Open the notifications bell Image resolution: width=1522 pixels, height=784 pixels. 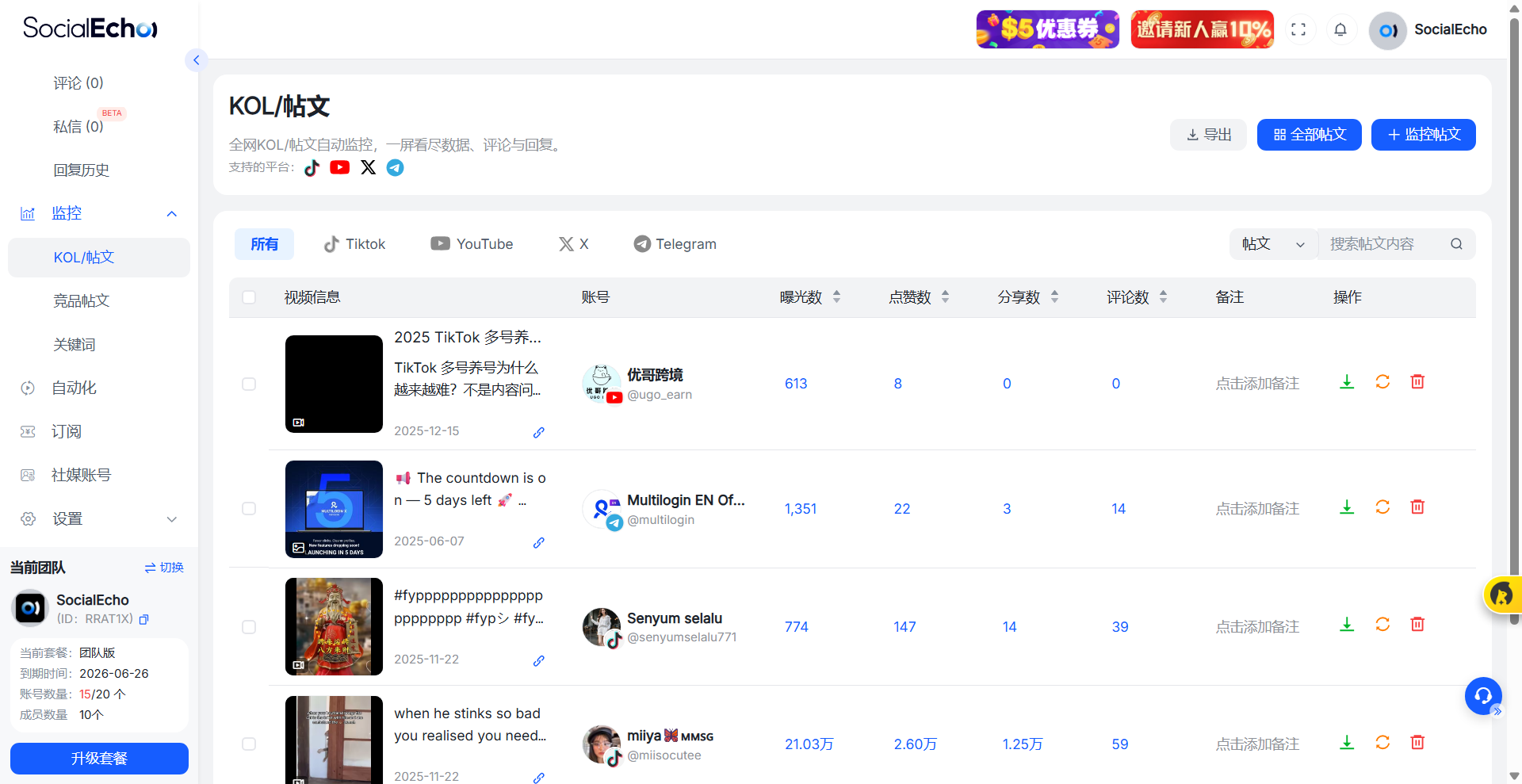click(x=1340, y=29)
